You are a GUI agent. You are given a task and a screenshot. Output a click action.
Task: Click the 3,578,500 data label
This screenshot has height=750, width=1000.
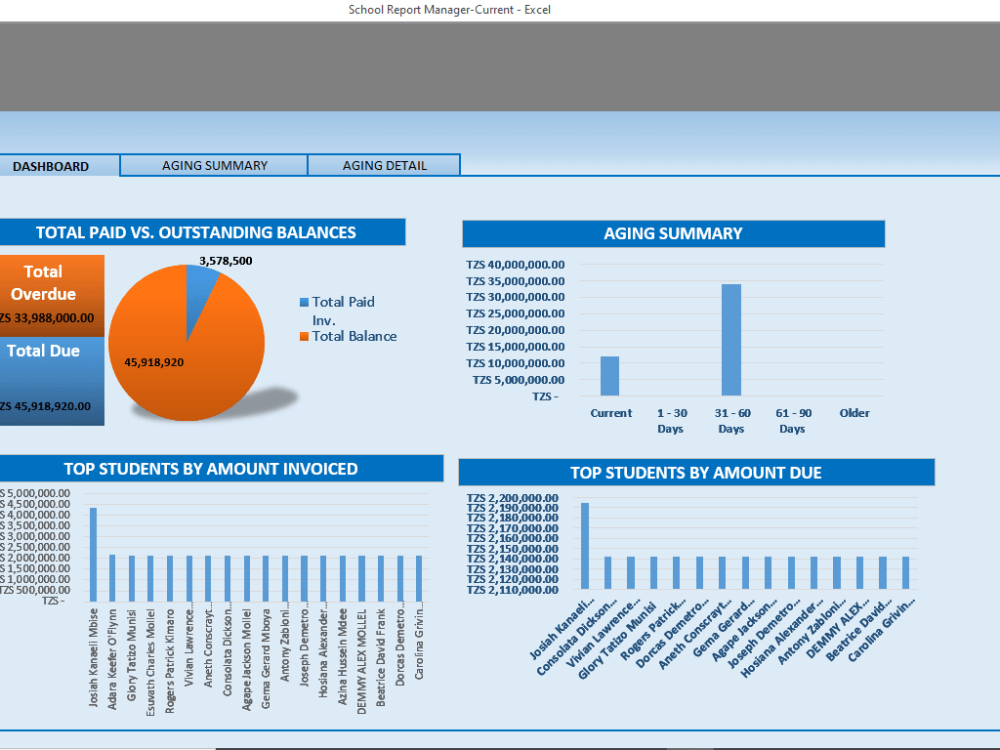coord(227,260)
